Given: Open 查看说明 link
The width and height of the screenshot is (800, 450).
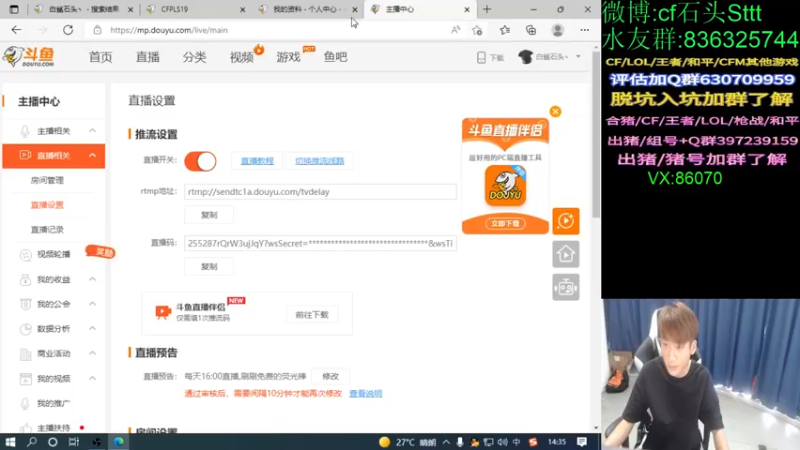Looking at the screenshot, I should (365, 393).
